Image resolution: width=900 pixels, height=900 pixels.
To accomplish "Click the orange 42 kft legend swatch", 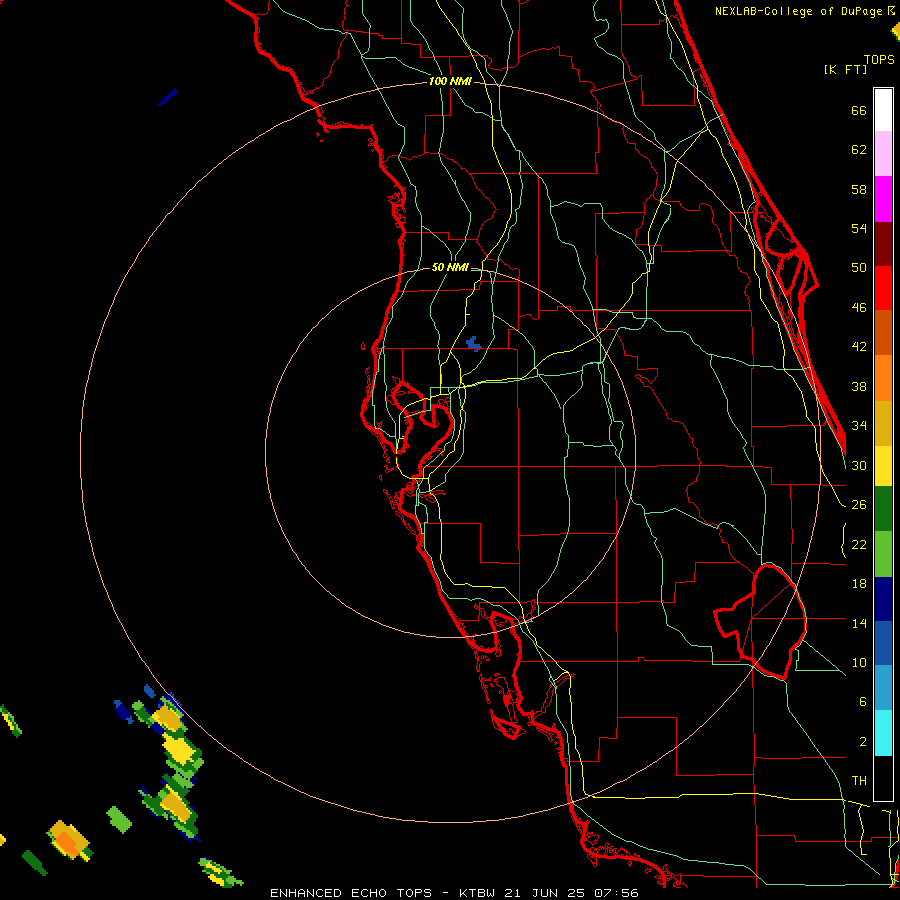I will tap(883, 378).
